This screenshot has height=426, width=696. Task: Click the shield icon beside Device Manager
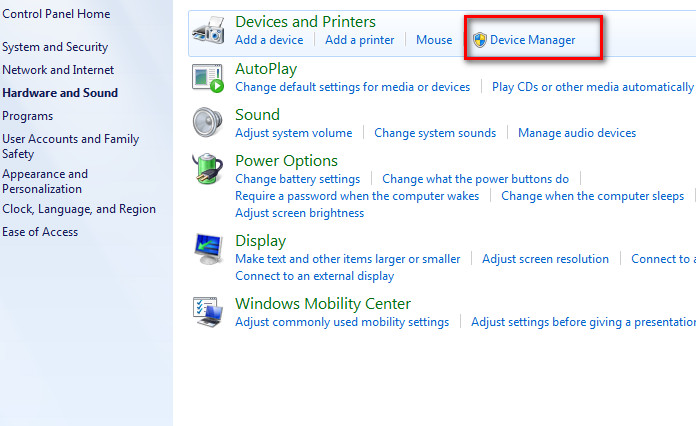[x=480, y=40]
